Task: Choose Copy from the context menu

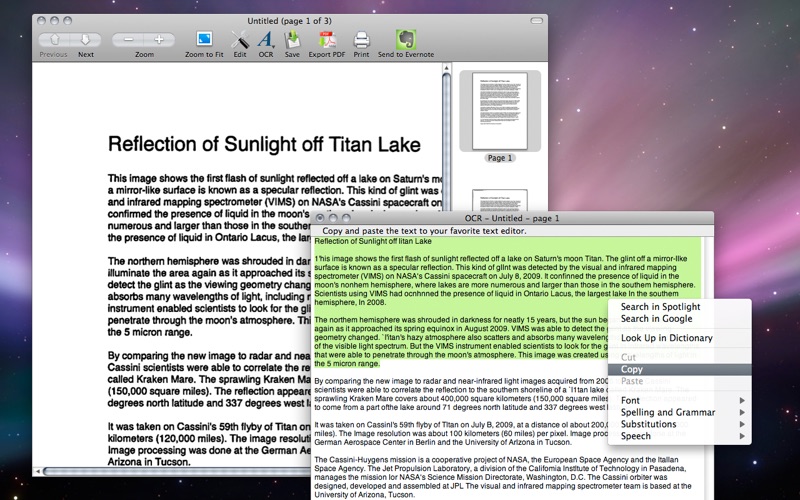Action: tap(680, 369)
